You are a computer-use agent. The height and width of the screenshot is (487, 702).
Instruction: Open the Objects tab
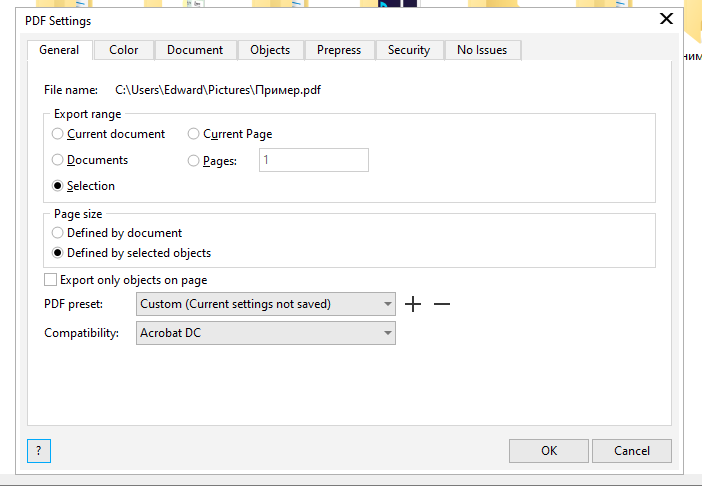click(x=270, y=50)
